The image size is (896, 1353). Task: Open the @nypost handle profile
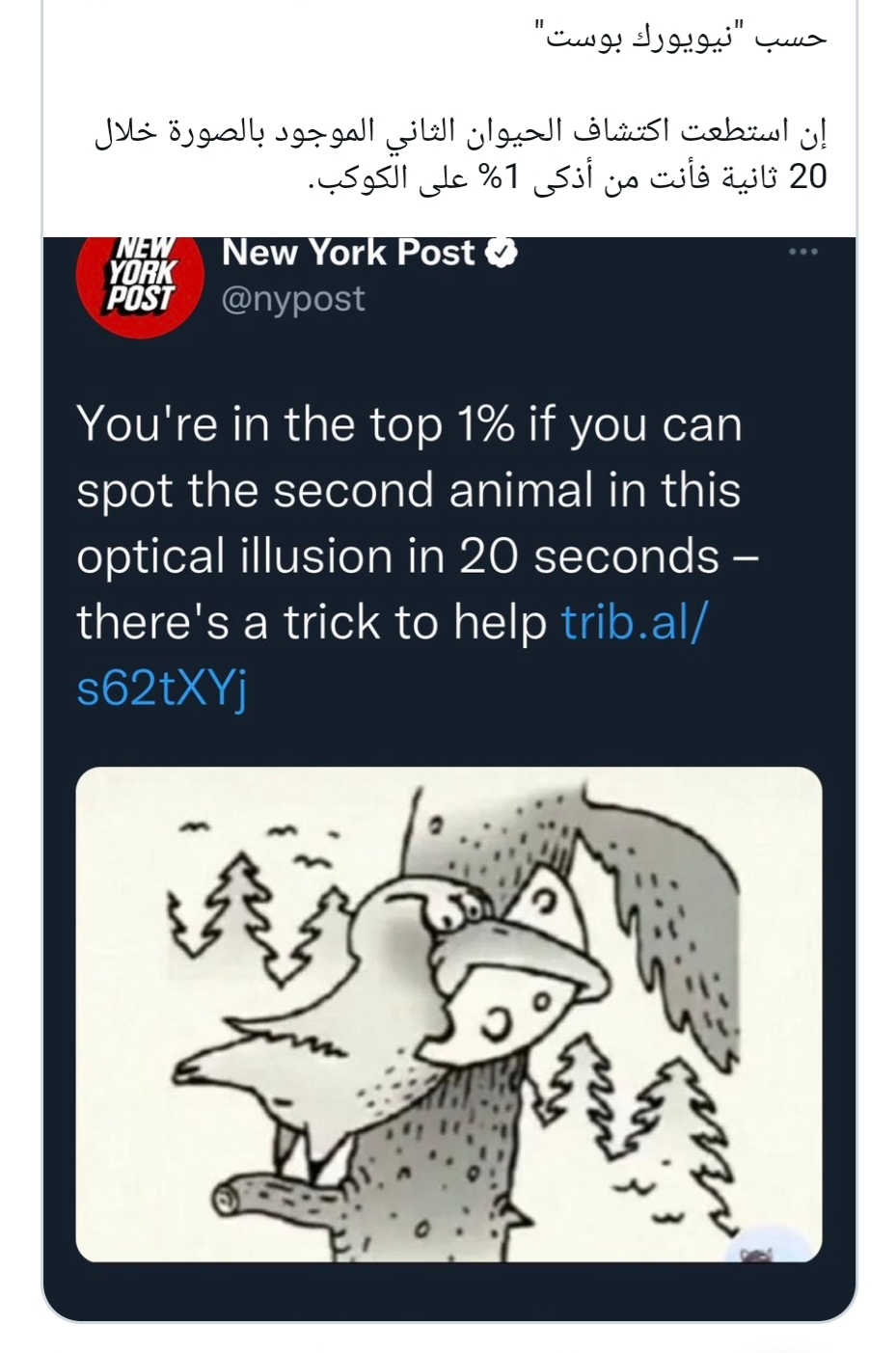pos(293,299)
